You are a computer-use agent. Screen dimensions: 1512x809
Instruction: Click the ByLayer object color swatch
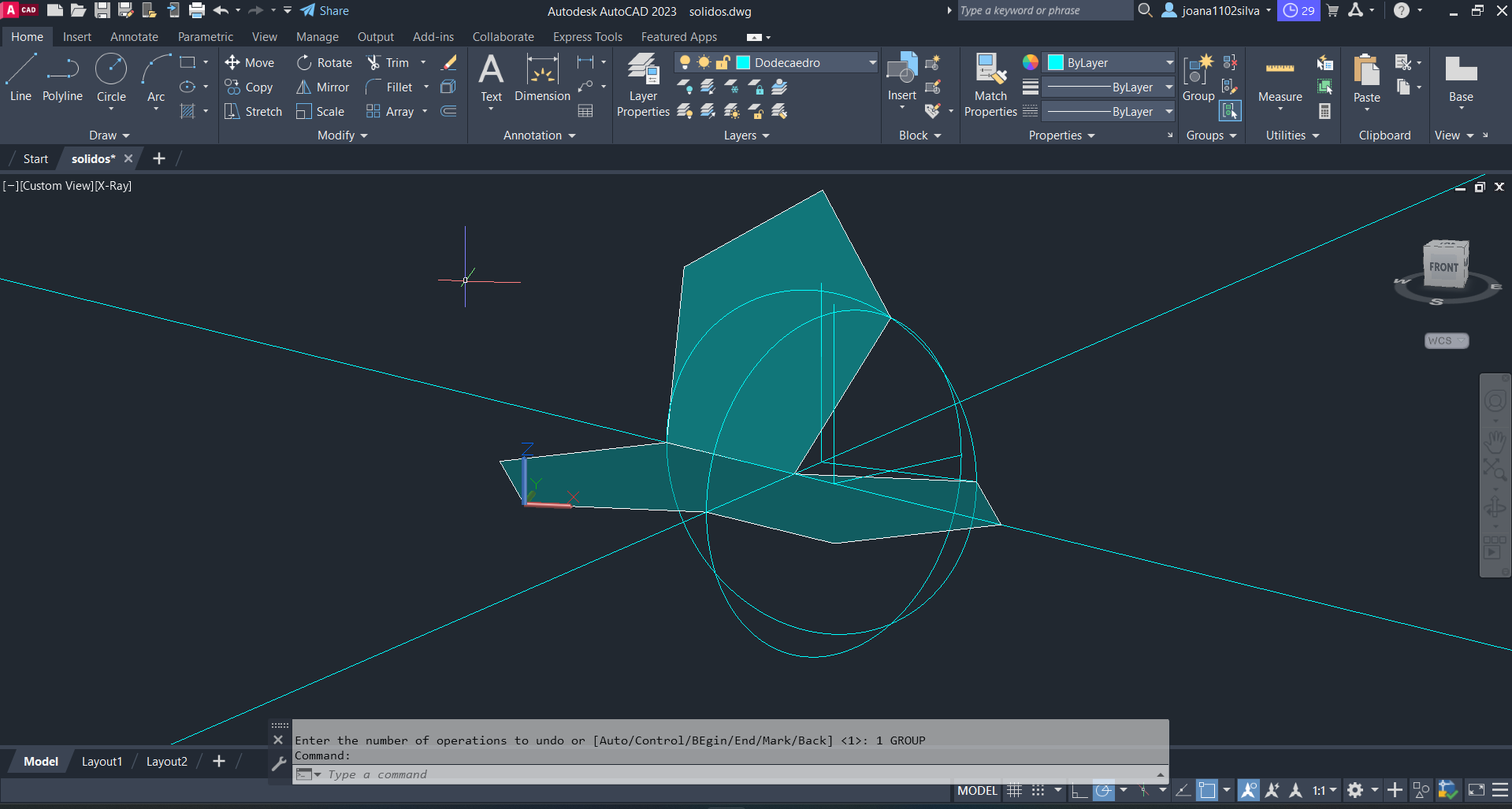[1056, 63]
